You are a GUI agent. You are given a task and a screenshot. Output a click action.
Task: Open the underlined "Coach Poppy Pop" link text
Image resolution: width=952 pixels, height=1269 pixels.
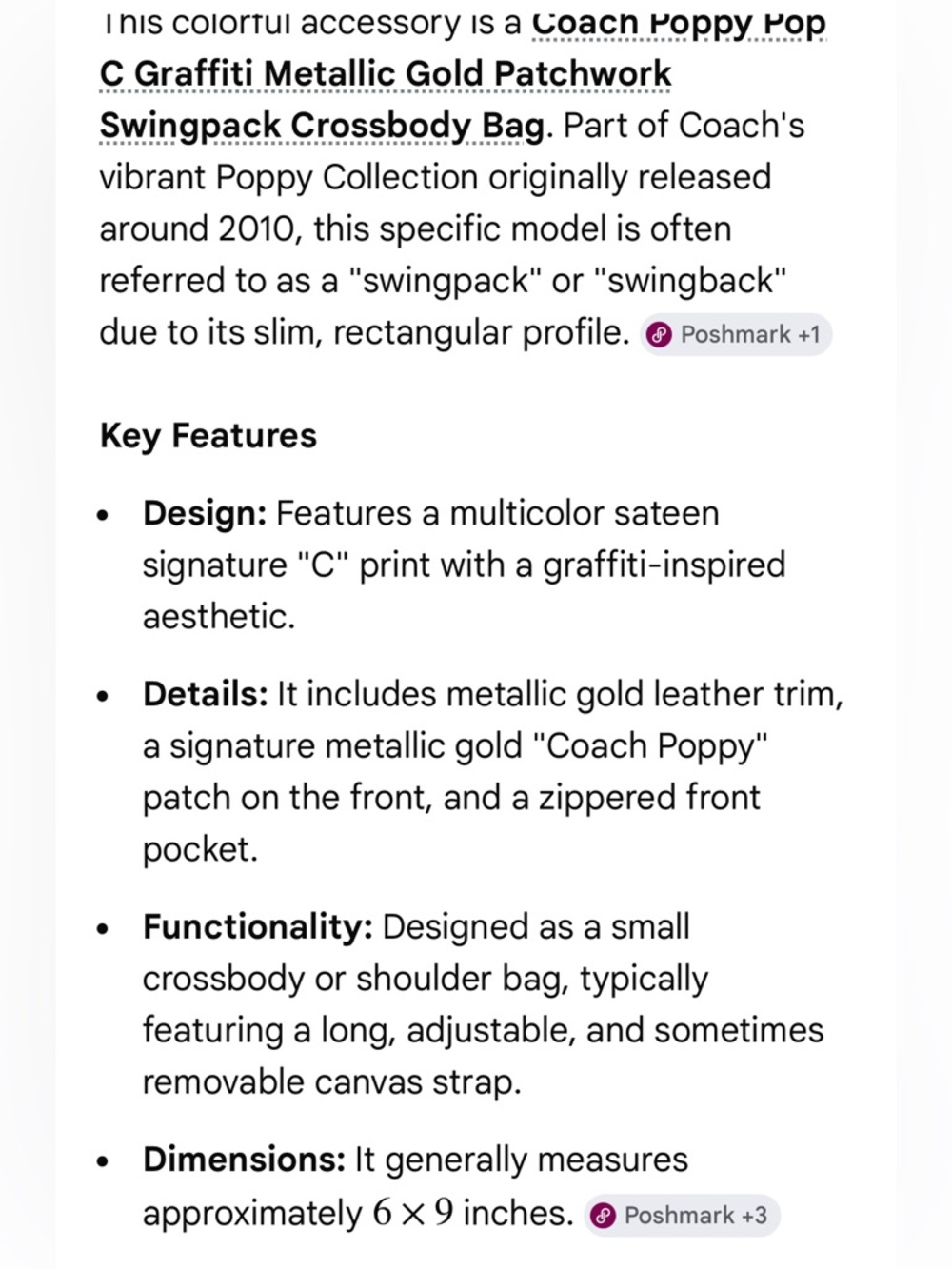pyautogui.click(x=678, y=23)
